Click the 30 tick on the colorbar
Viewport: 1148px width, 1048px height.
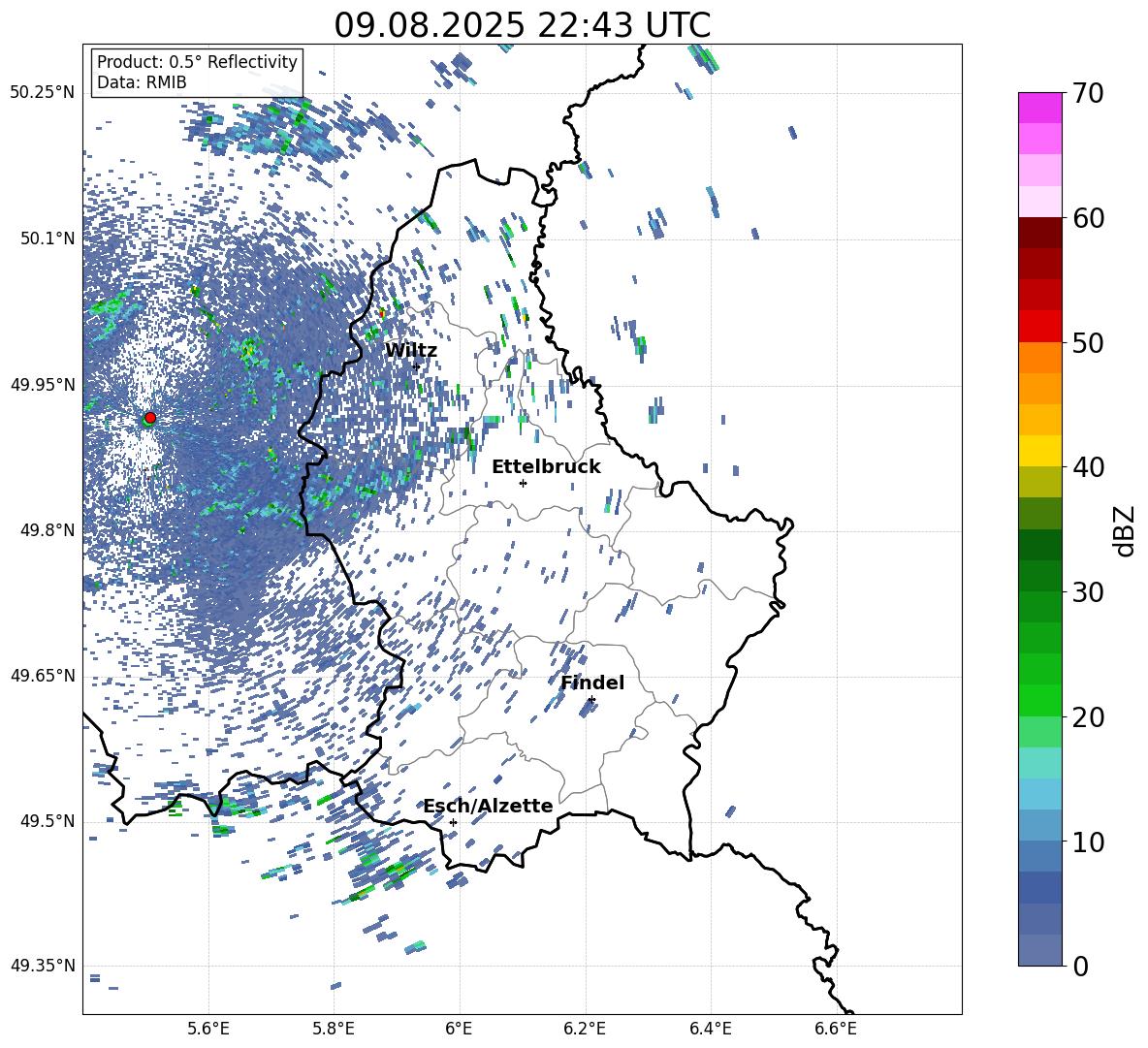1088,592
